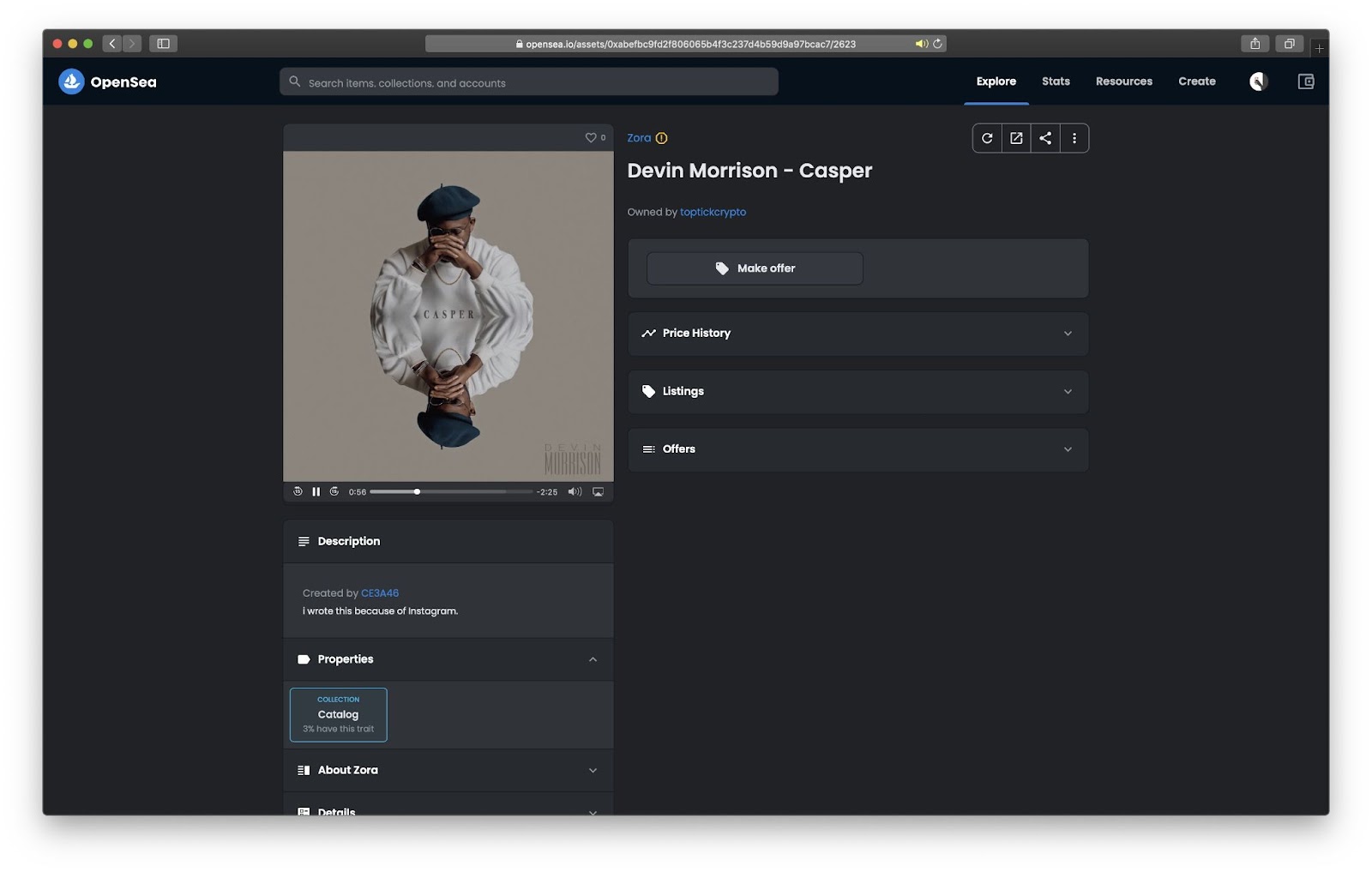Open the Stats nav menu
The height and width of the screenshot is (872, 1372).
coord(1056,81)
